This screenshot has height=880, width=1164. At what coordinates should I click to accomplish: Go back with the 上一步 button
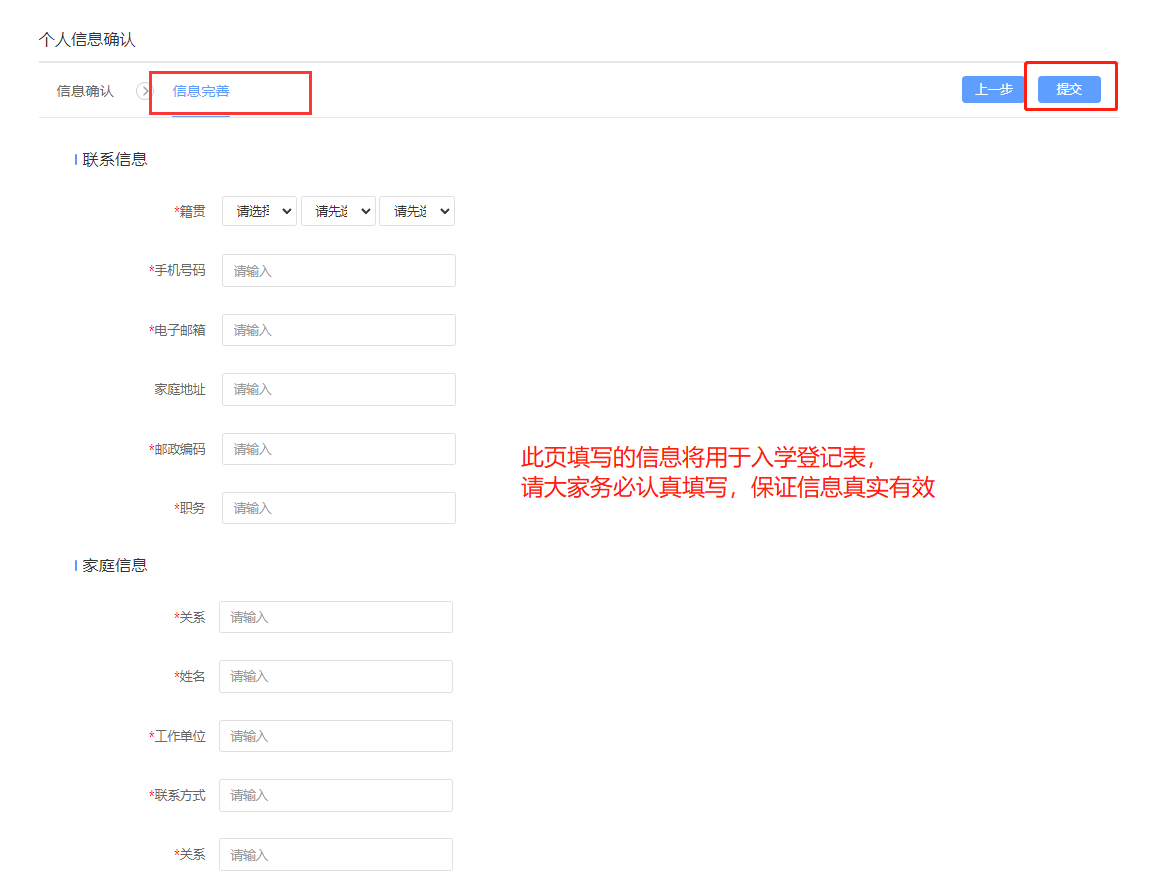(x=993, y=89)
